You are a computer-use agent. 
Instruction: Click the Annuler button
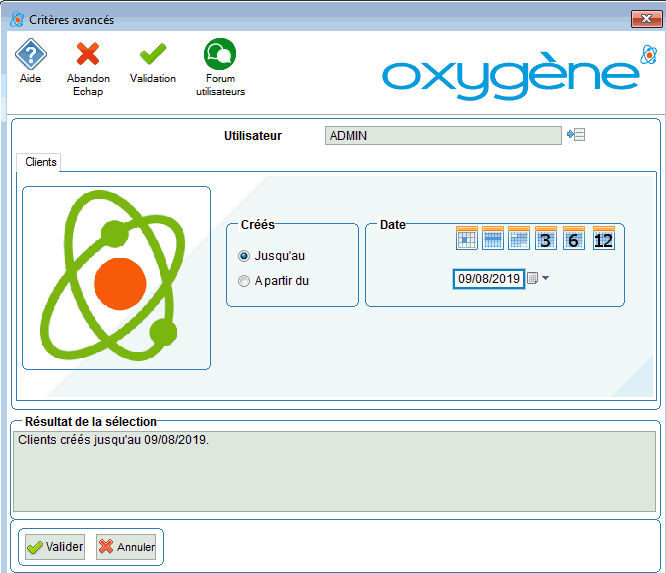(126, 547)
